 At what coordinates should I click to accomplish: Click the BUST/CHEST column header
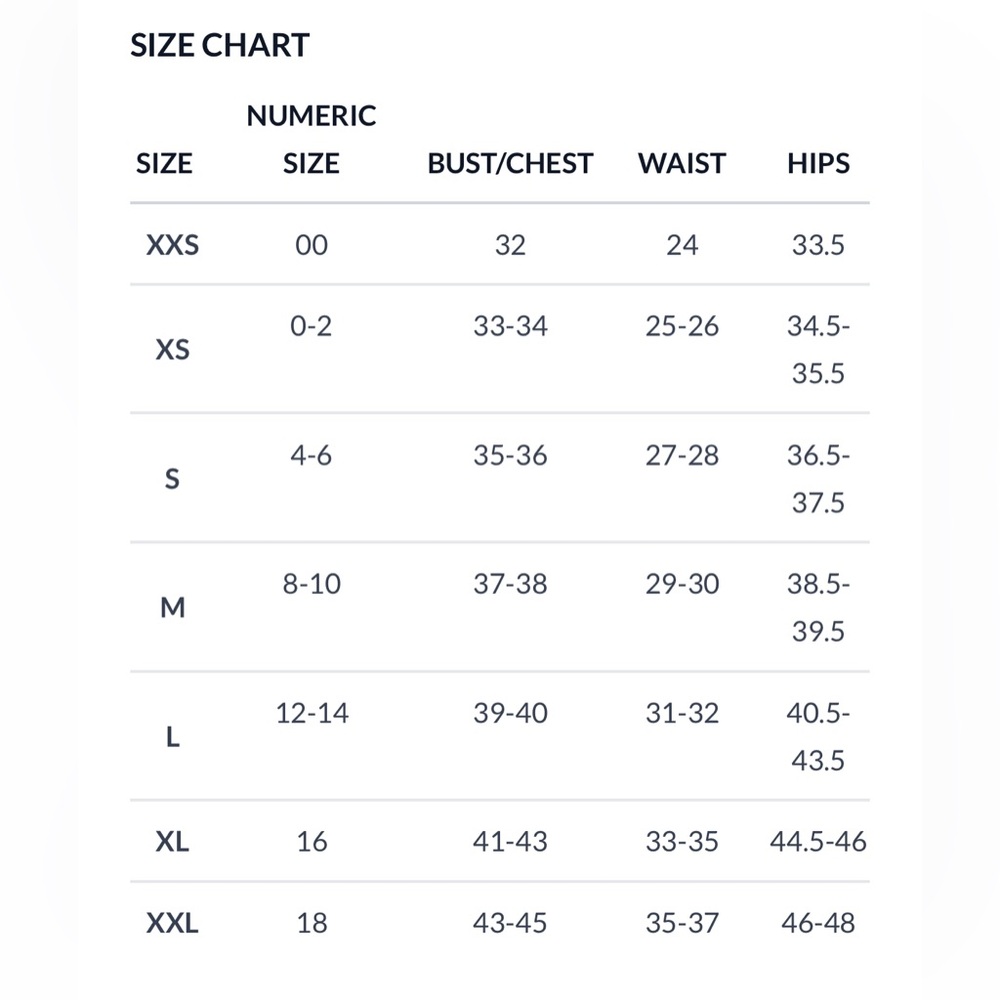pos(510,163)
